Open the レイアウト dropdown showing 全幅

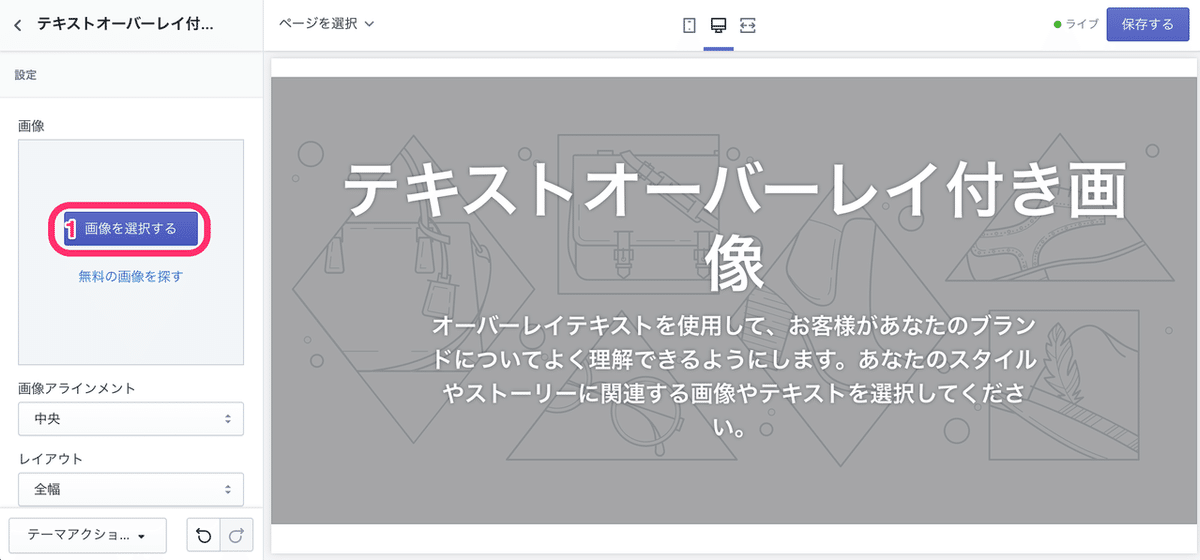tap(131, 489)
